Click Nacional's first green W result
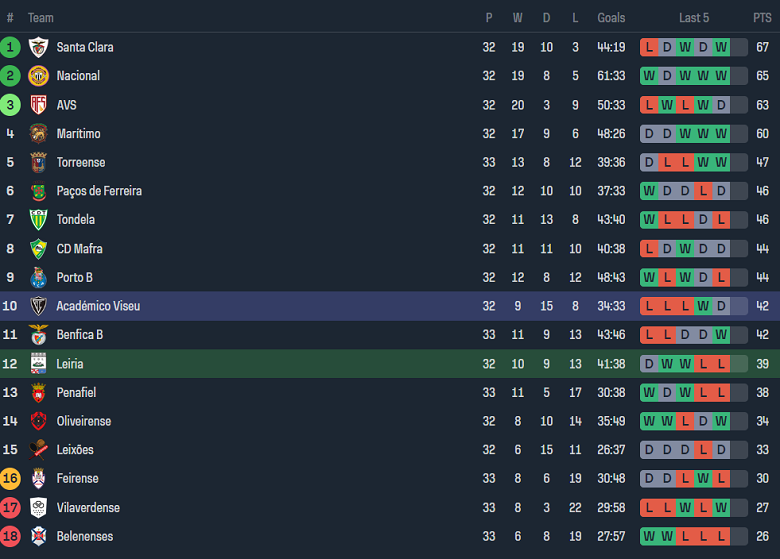This screenshot has width=780, height=559. point(650,76)
